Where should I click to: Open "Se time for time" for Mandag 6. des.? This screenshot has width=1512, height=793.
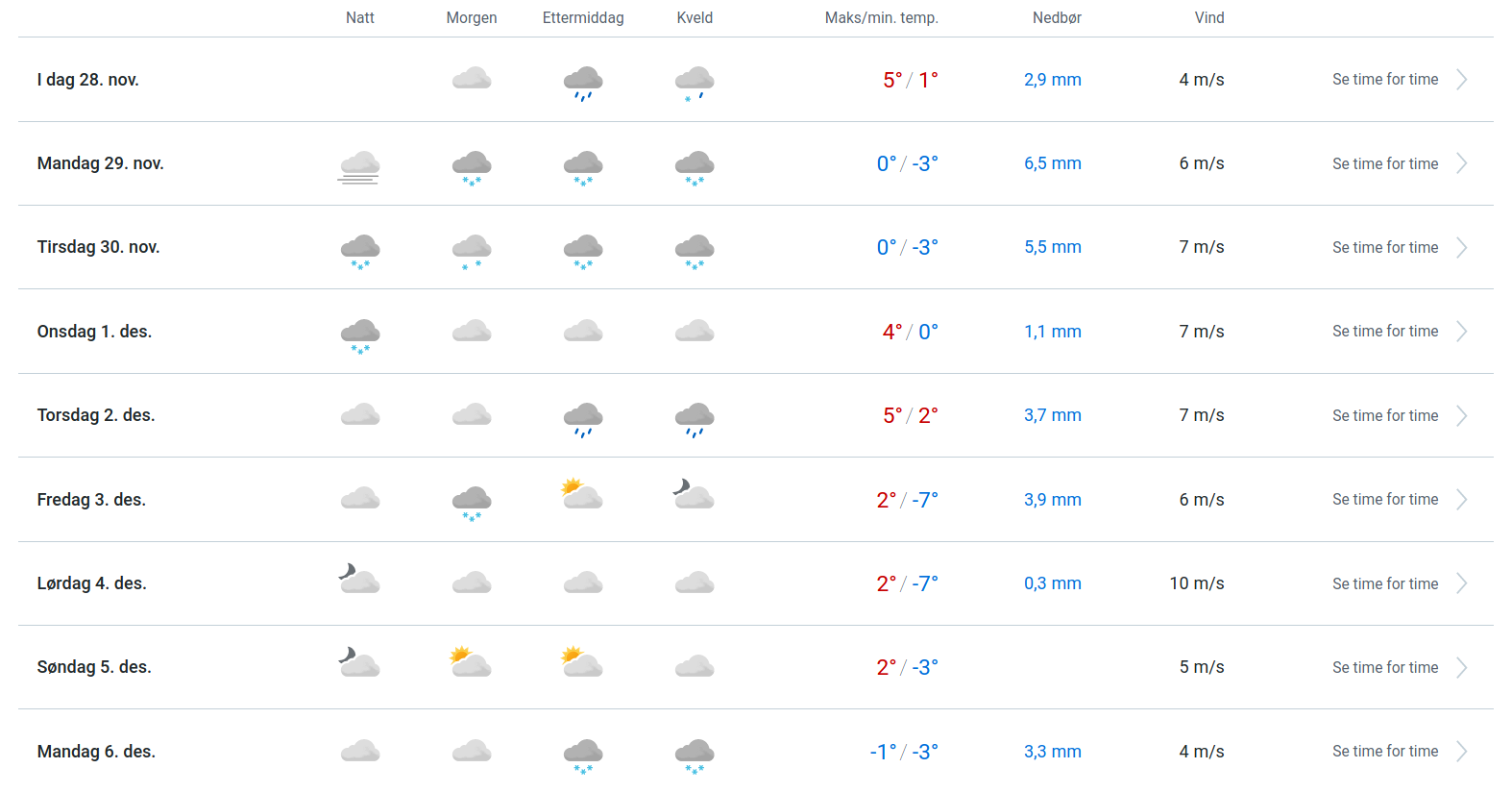tap(1385, 752)
